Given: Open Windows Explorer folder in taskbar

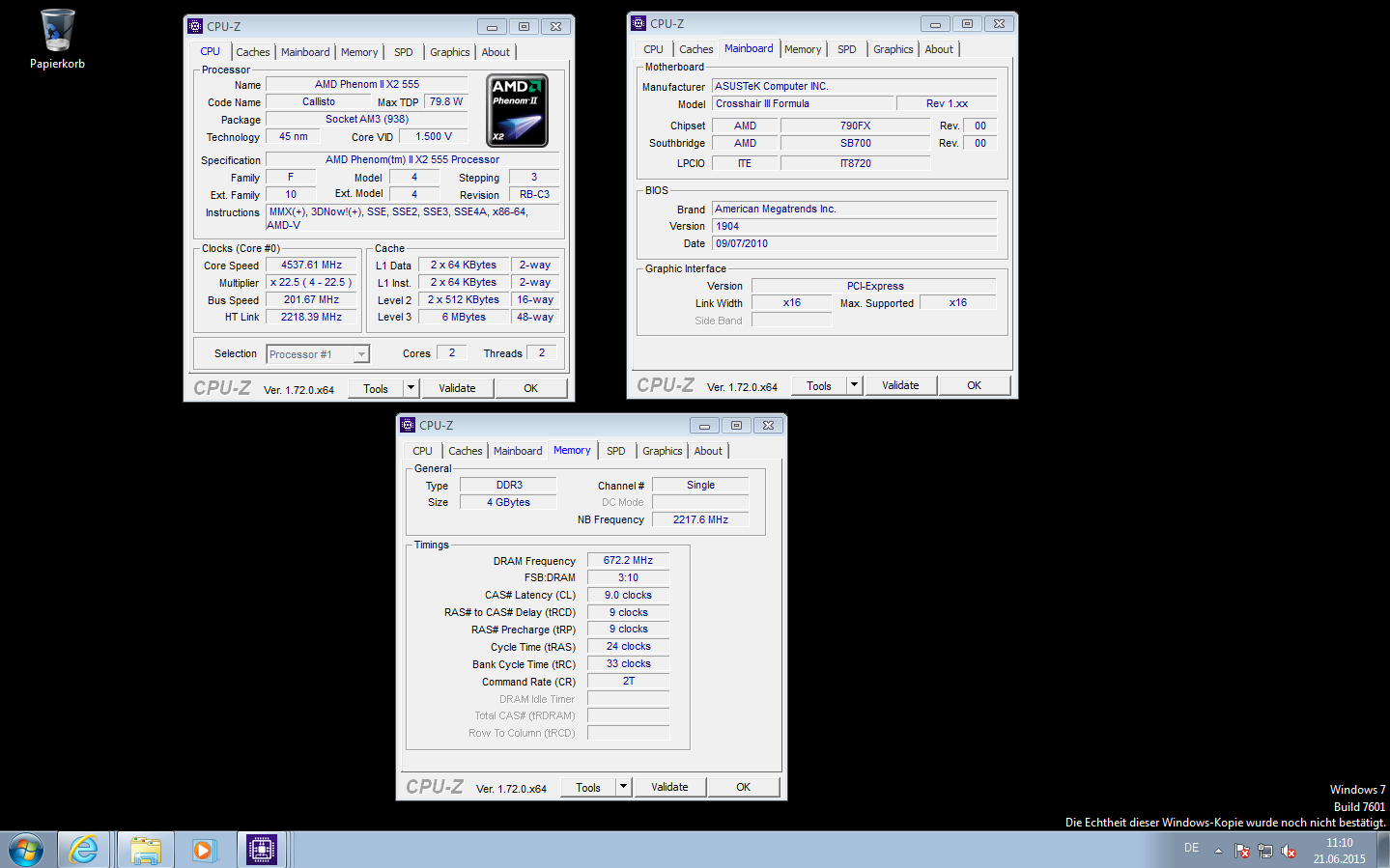Looking at the screenshot, I should 146,850.
